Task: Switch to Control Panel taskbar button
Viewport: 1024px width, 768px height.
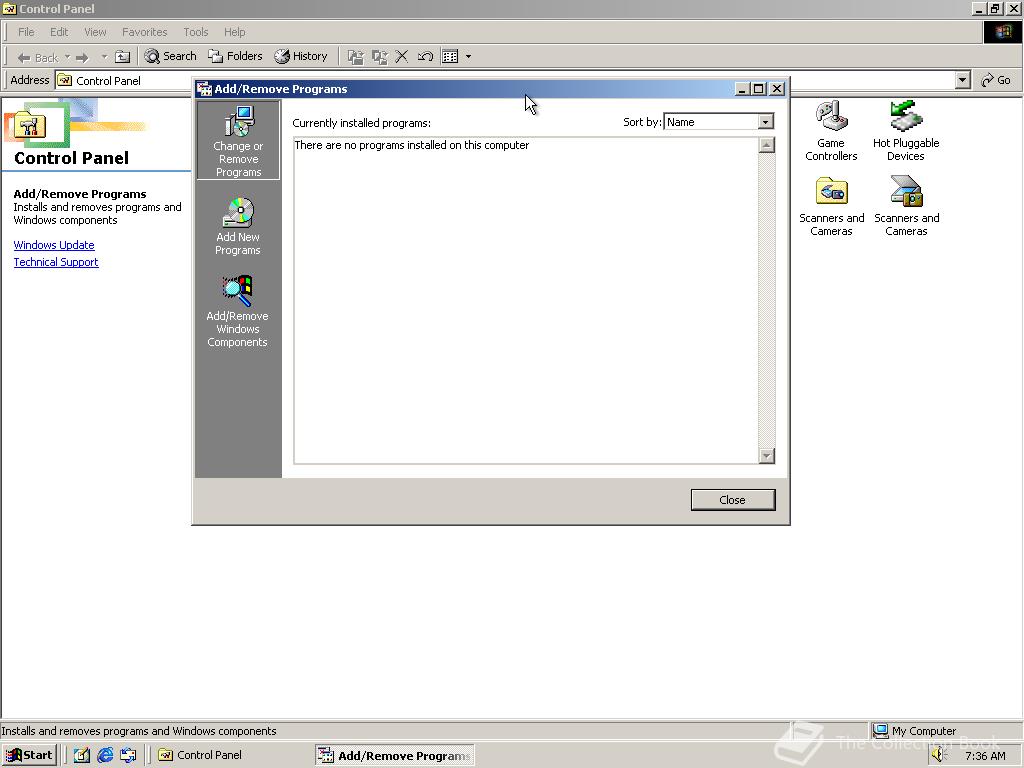Action: (x=232, y=756)
